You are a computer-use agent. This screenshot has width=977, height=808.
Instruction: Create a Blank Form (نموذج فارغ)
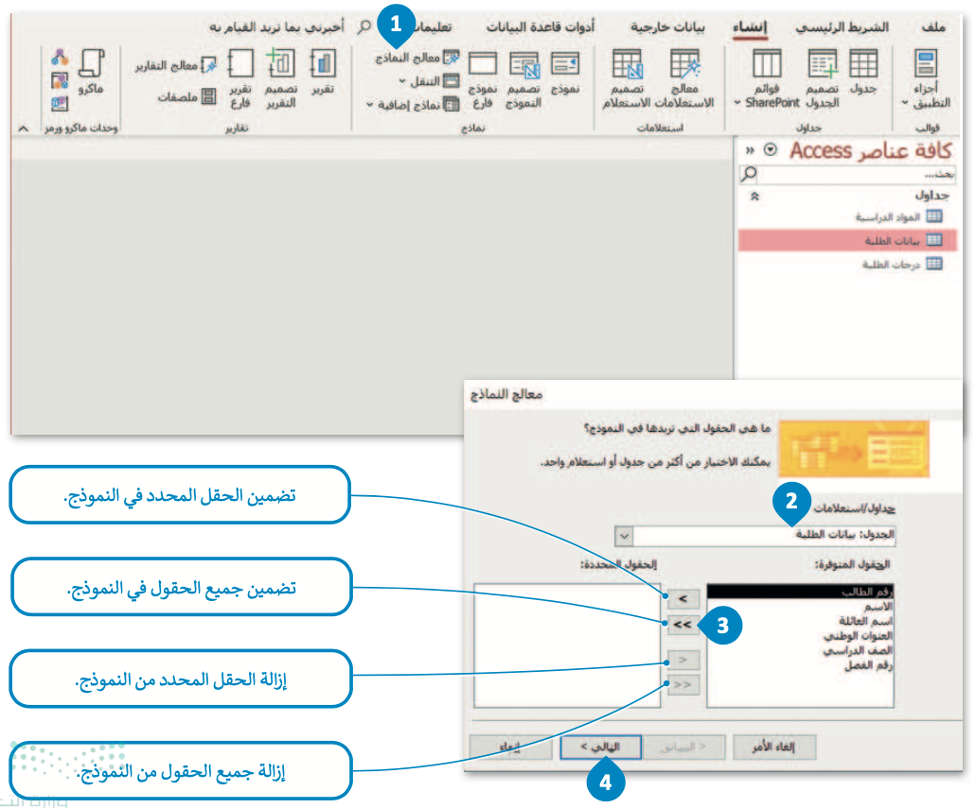point(482,79)
